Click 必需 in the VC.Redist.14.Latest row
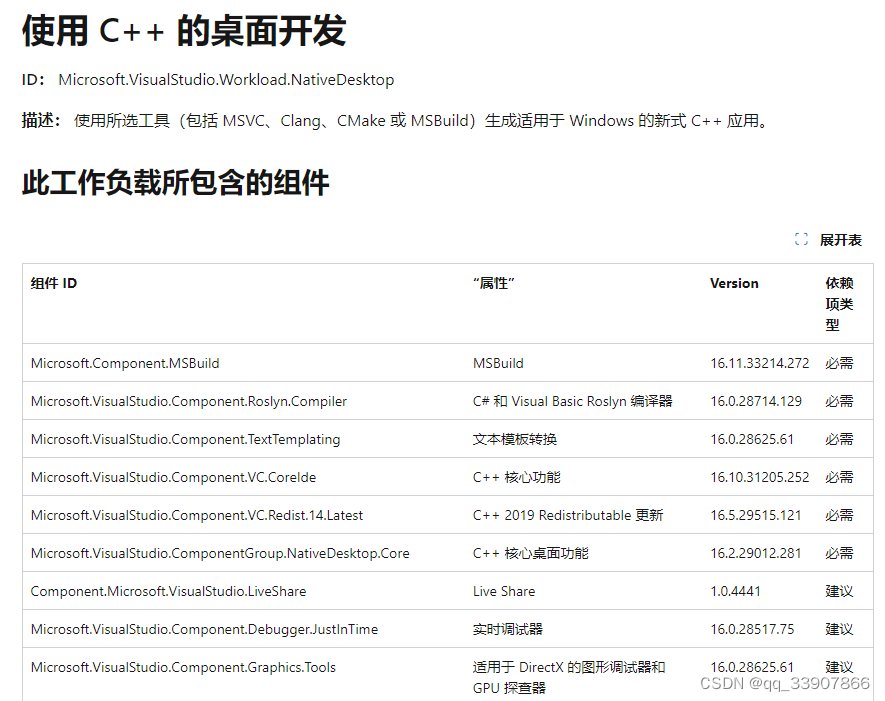The width and height of the screenshot is (885, 701). coord(839,515)
